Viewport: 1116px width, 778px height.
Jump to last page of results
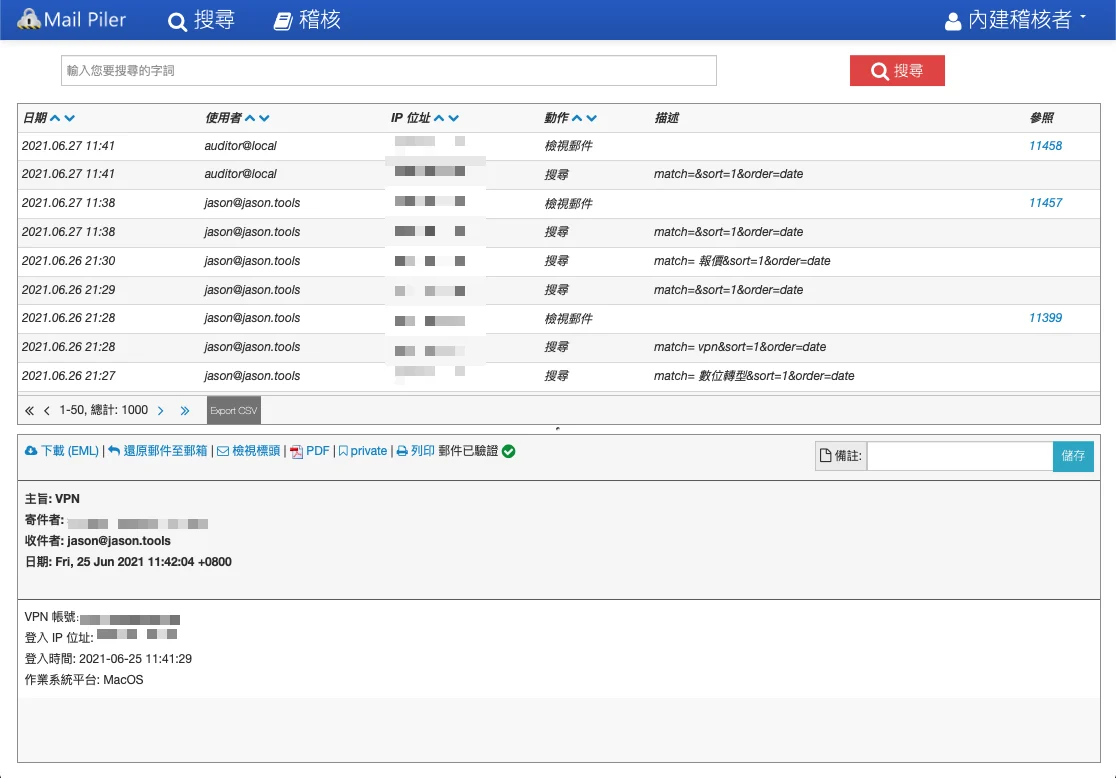coord(185,411)
